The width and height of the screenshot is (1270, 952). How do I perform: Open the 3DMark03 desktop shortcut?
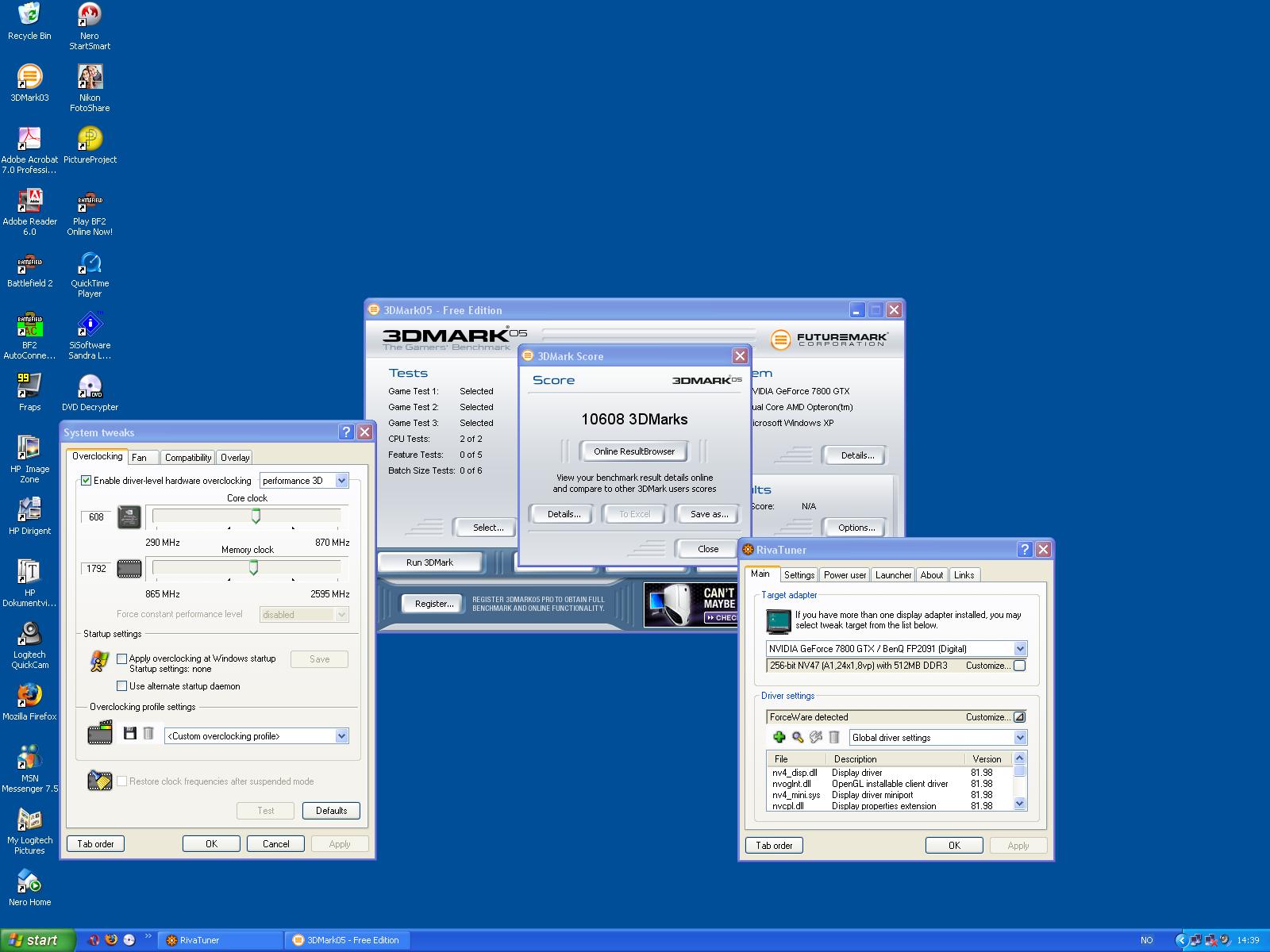[x=29, y=83]
